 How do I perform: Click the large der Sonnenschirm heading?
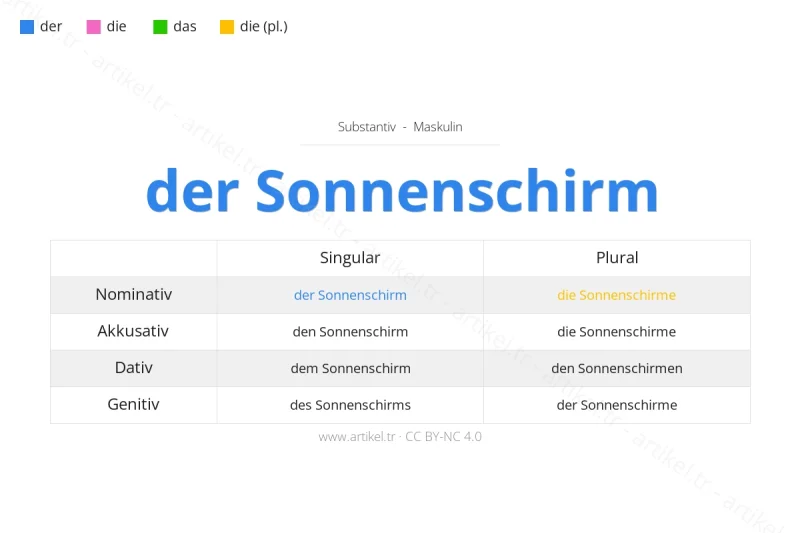click(x=401, y=190)
